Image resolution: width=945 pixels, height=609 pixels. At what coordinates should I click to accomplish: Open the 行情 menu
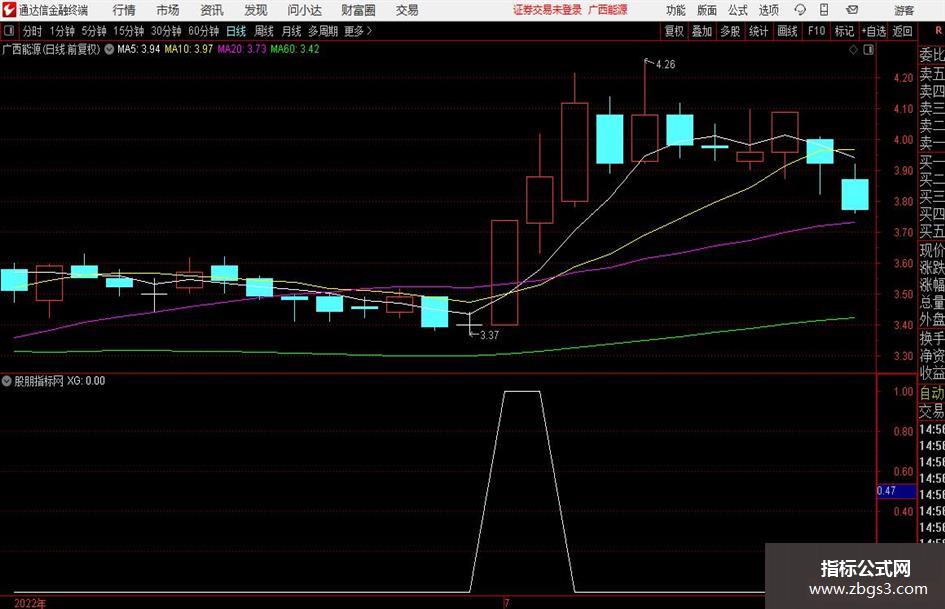tap(124, 10)
